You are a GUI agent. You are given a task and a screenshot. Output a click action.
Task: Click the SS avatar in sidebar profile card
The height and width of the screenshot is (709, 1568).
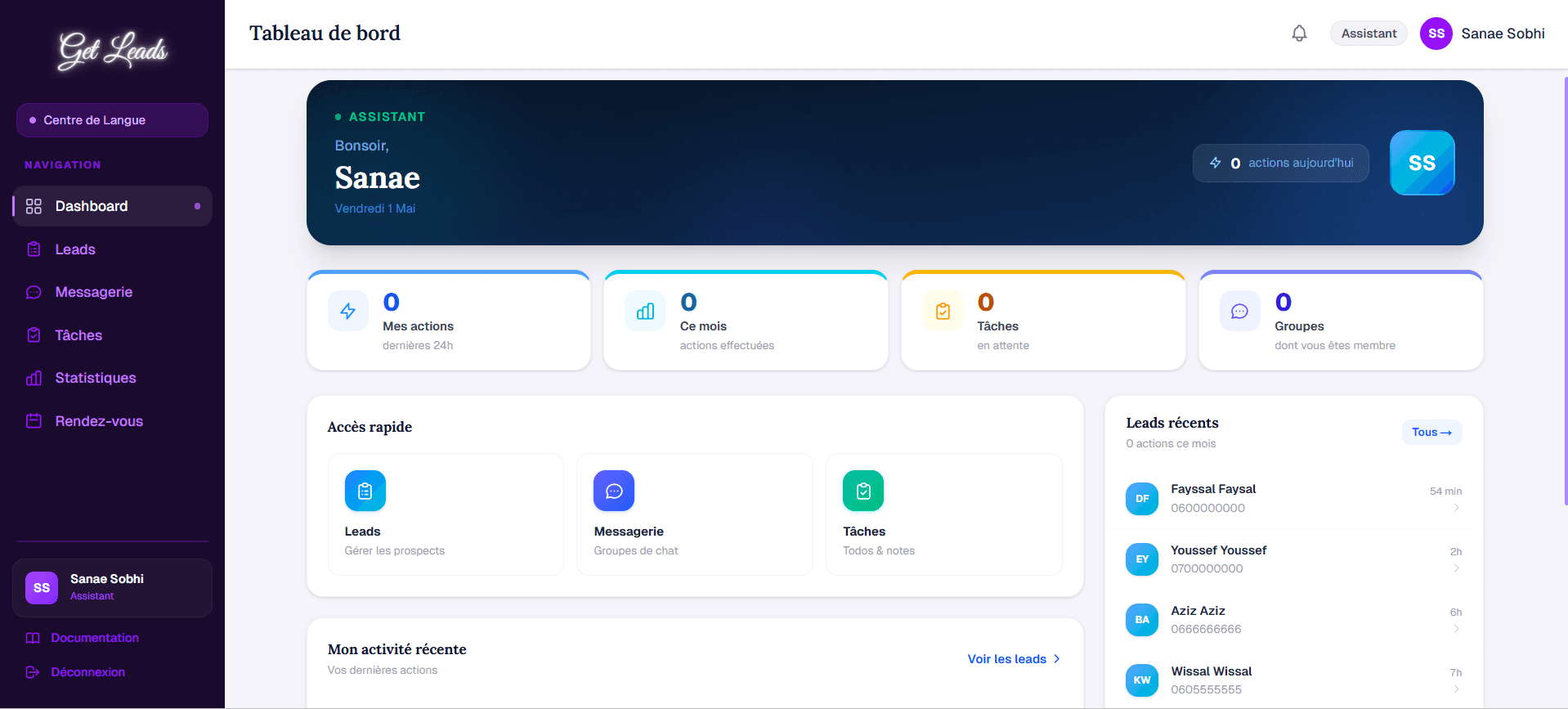click(42, 588)
